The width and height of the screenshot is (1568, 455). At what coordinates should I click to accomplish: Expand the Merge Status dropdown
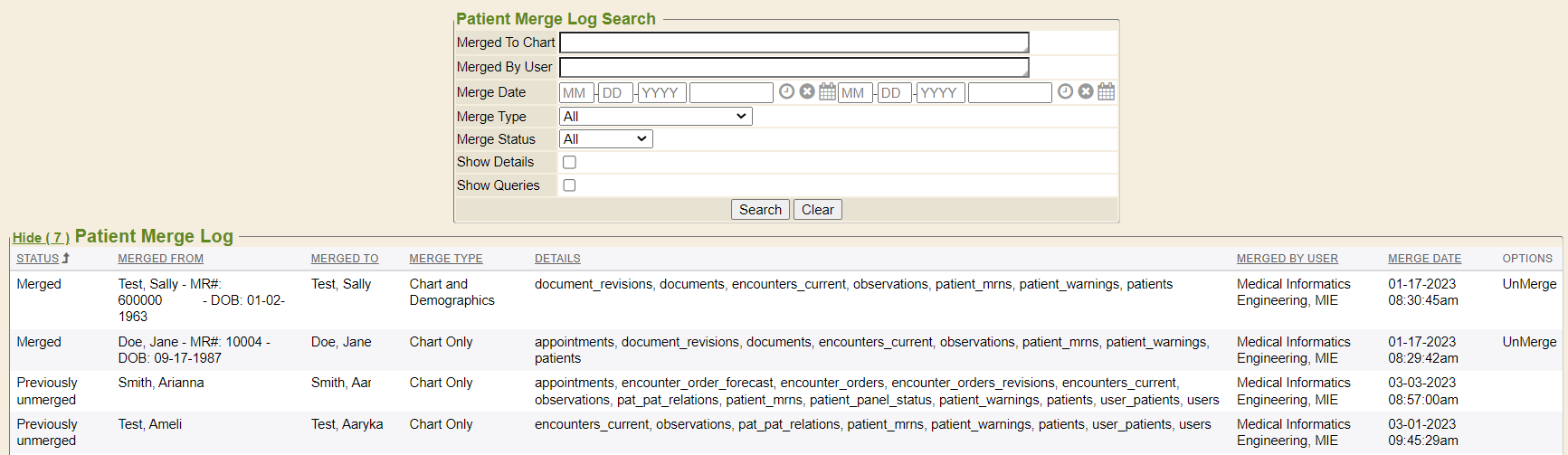[x=605, y=139]
